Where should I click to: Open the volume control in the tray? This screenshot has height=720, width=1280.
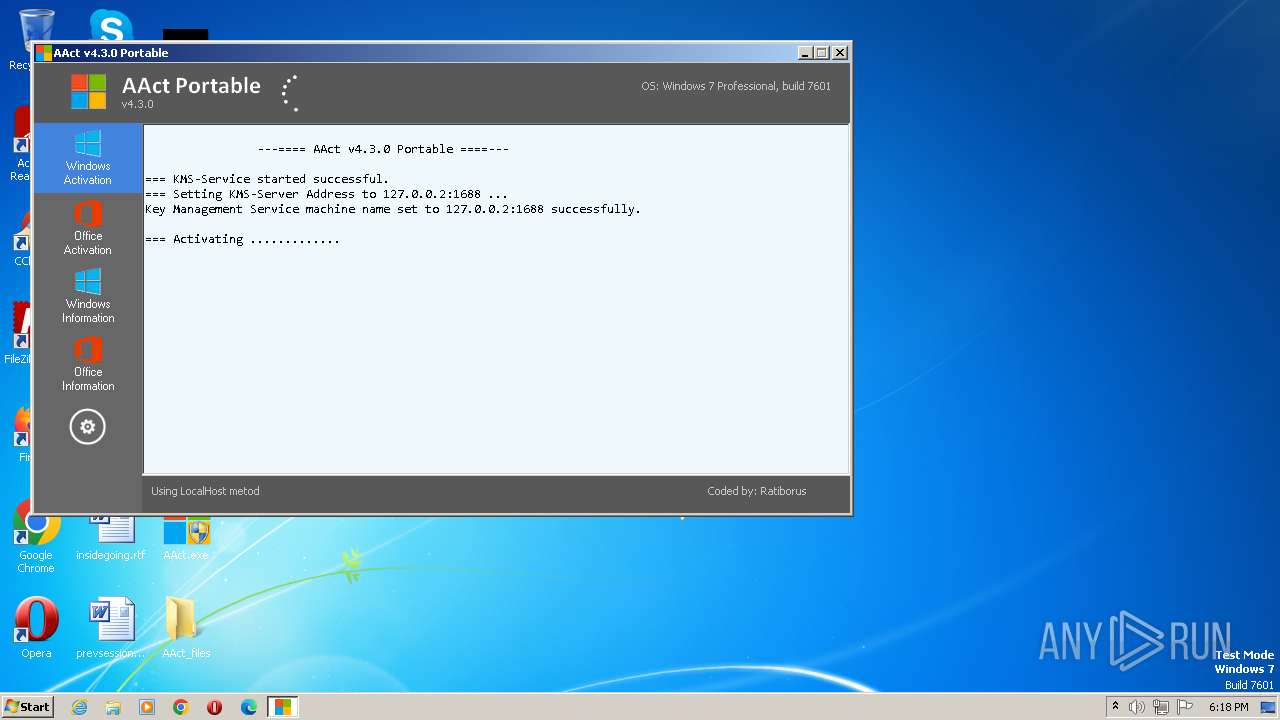tap(1137, 707)
